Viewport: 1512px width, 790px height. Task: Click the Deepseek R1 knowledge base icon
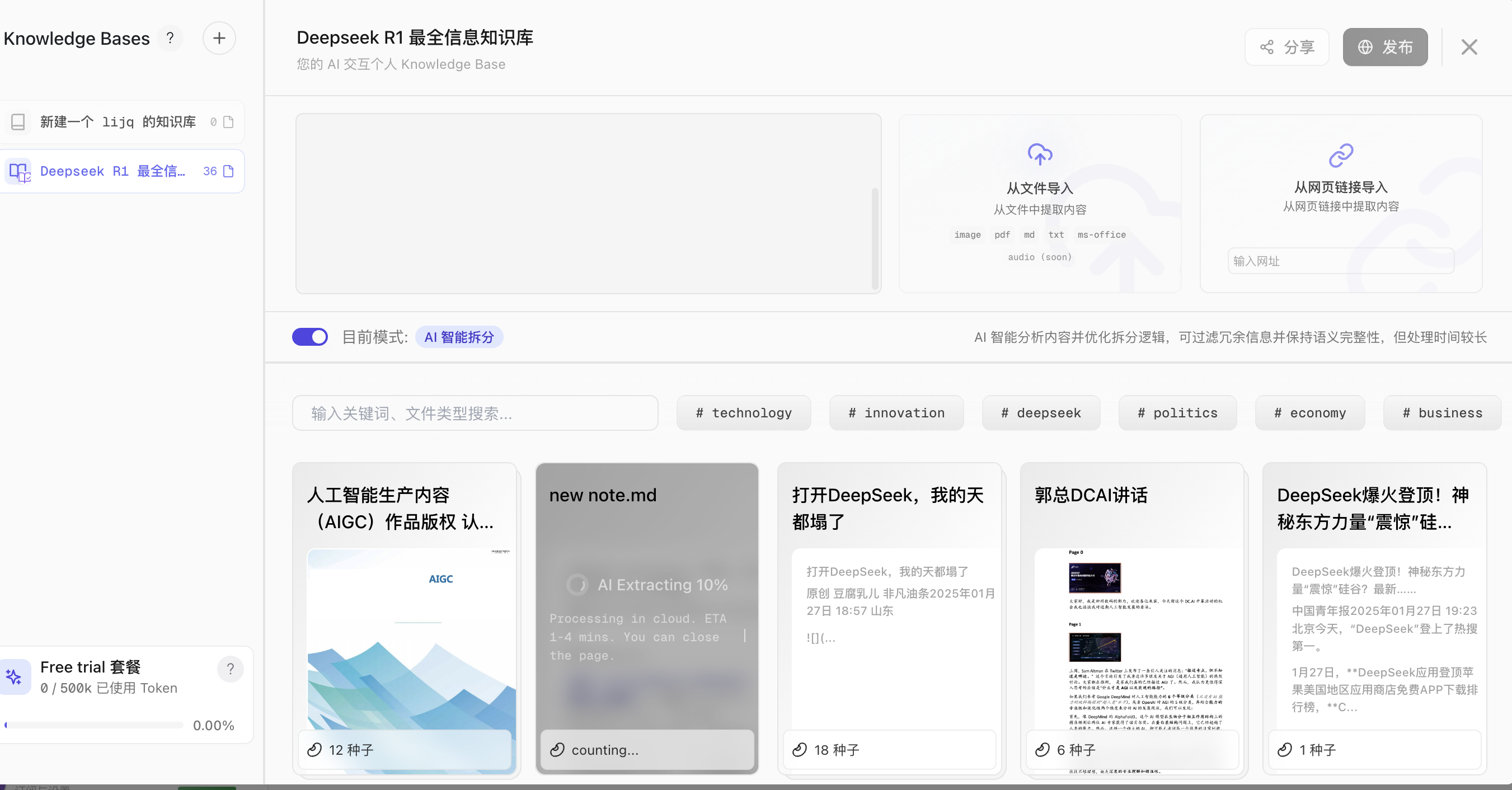coord(20,171)
